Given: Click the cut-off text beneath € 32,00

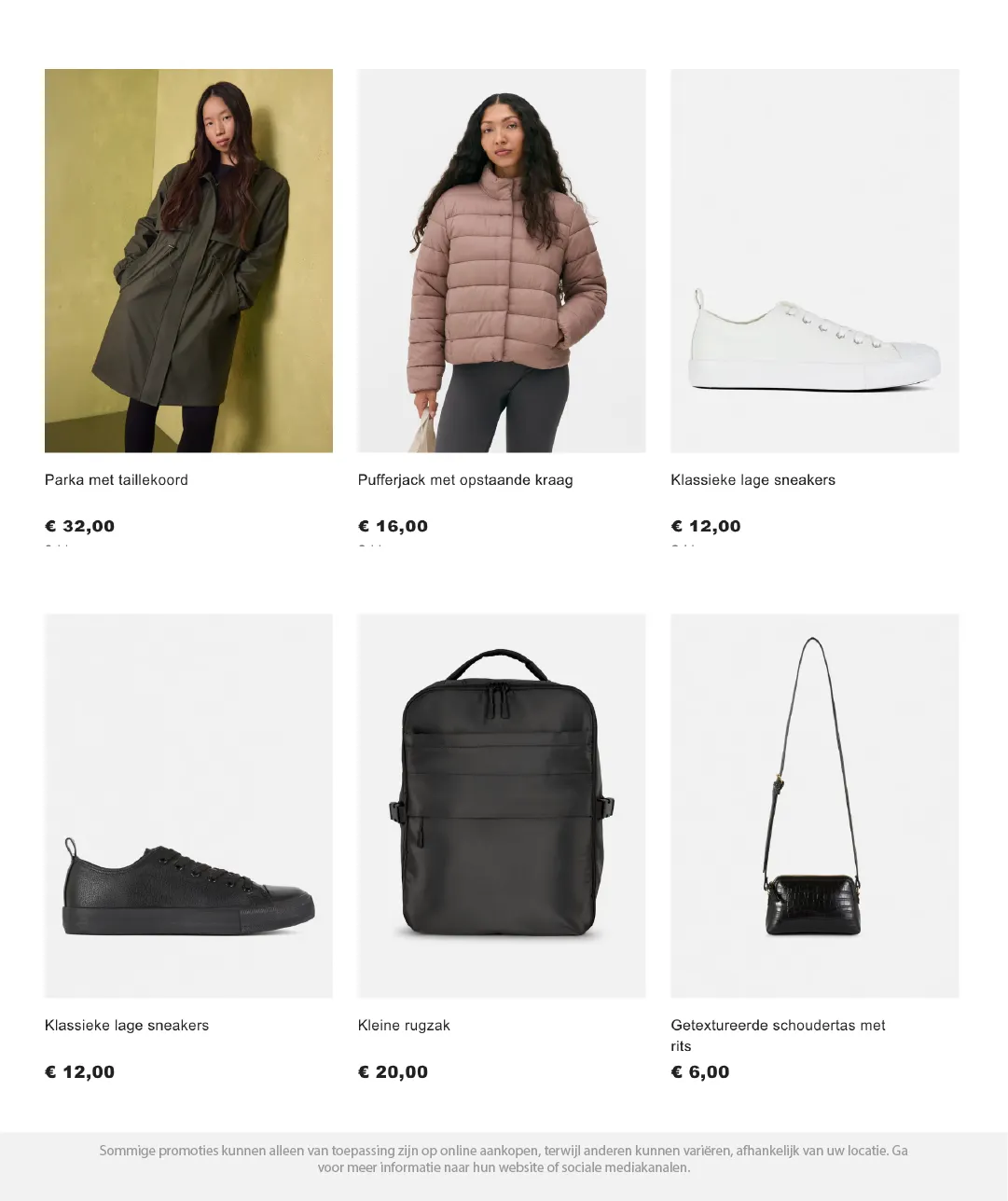Looking at the screenshot, I should [58, 546].
